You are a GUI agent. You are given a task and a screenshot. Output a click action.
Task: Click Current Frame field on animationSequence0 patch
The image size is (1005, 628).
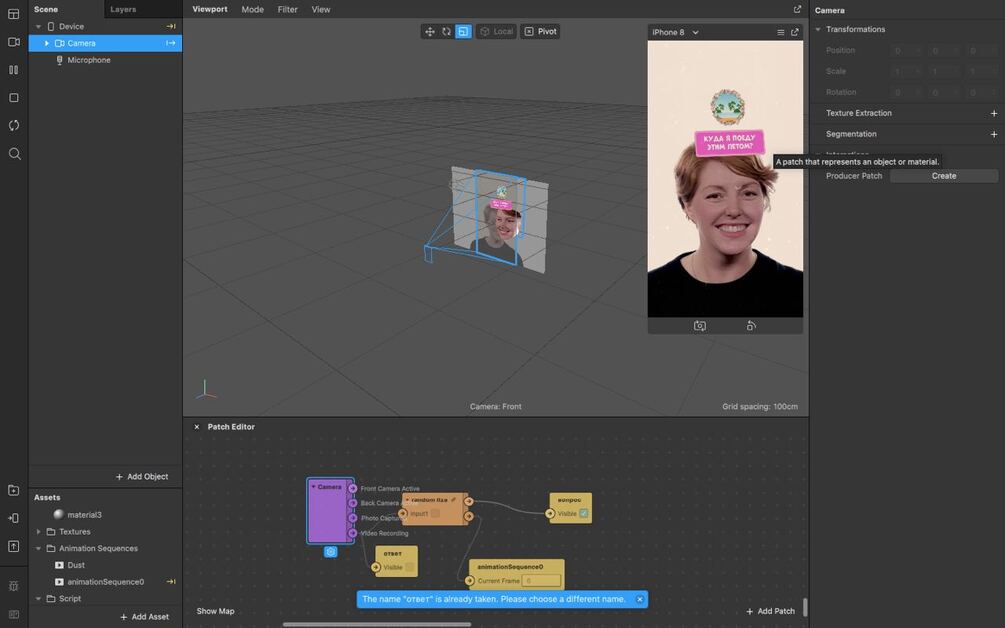click(x=541, y=581)
